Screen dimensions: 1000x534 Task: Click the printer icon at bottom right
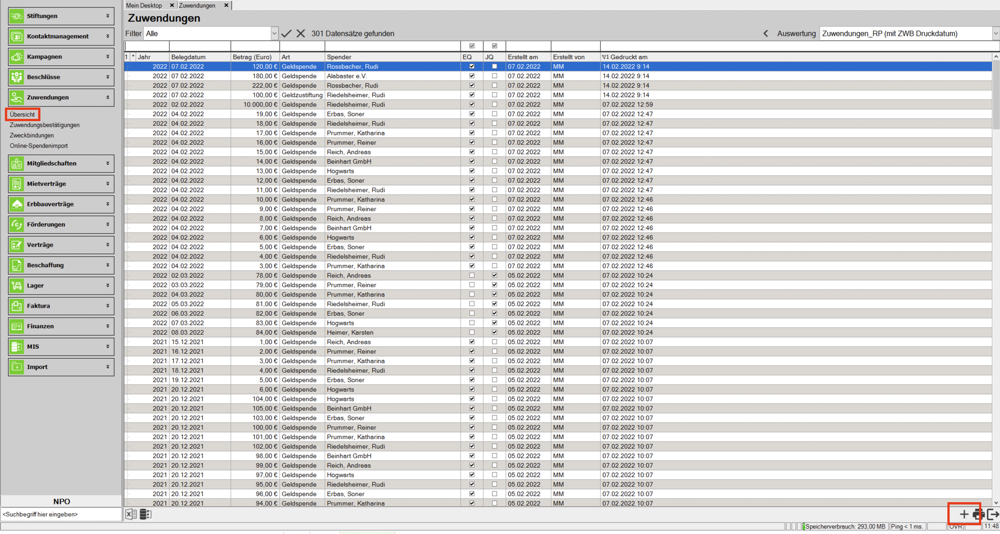(x=977, y=514)
